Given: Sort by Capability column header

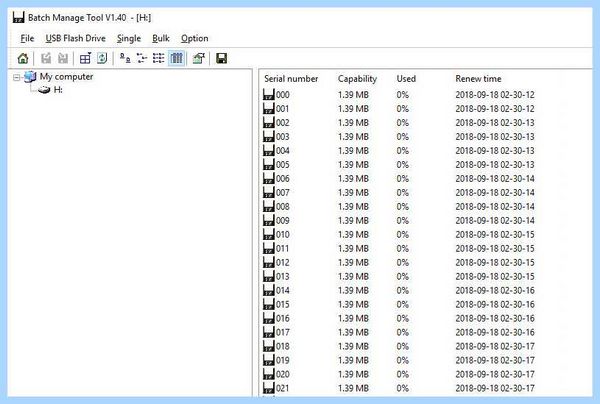Looking at the screenshot, I should 357,79.
